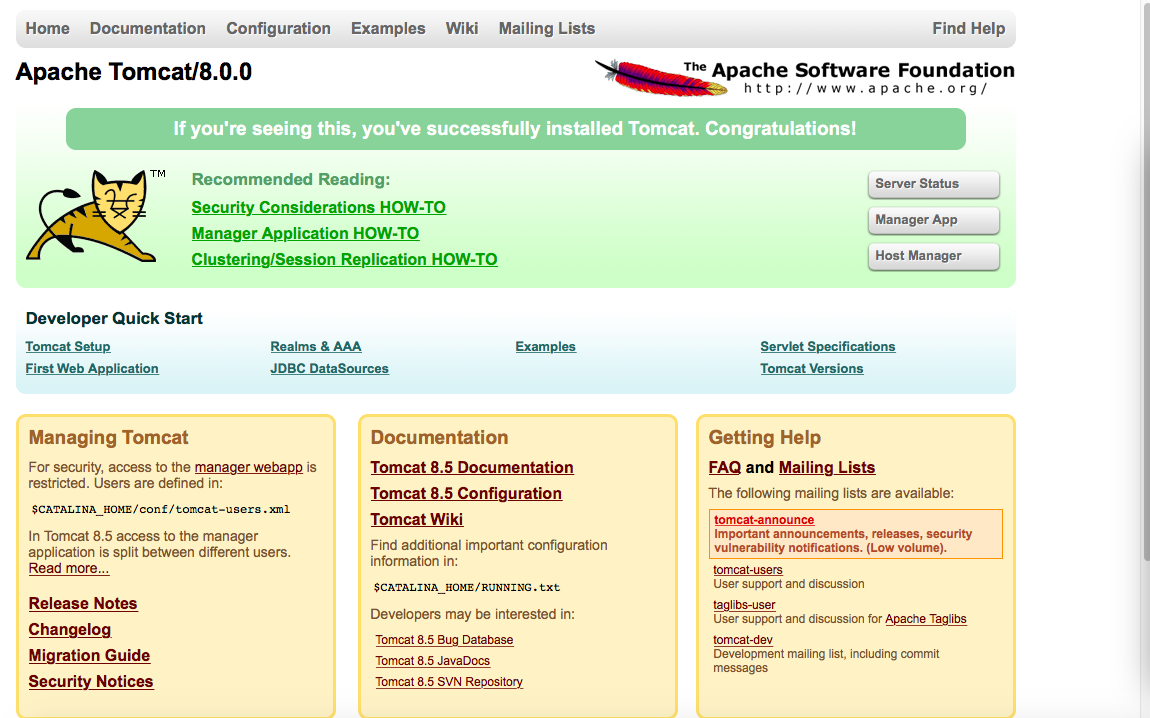Open the Home nav item
This screenshot has width=1150, height=718.
(48, 29)
